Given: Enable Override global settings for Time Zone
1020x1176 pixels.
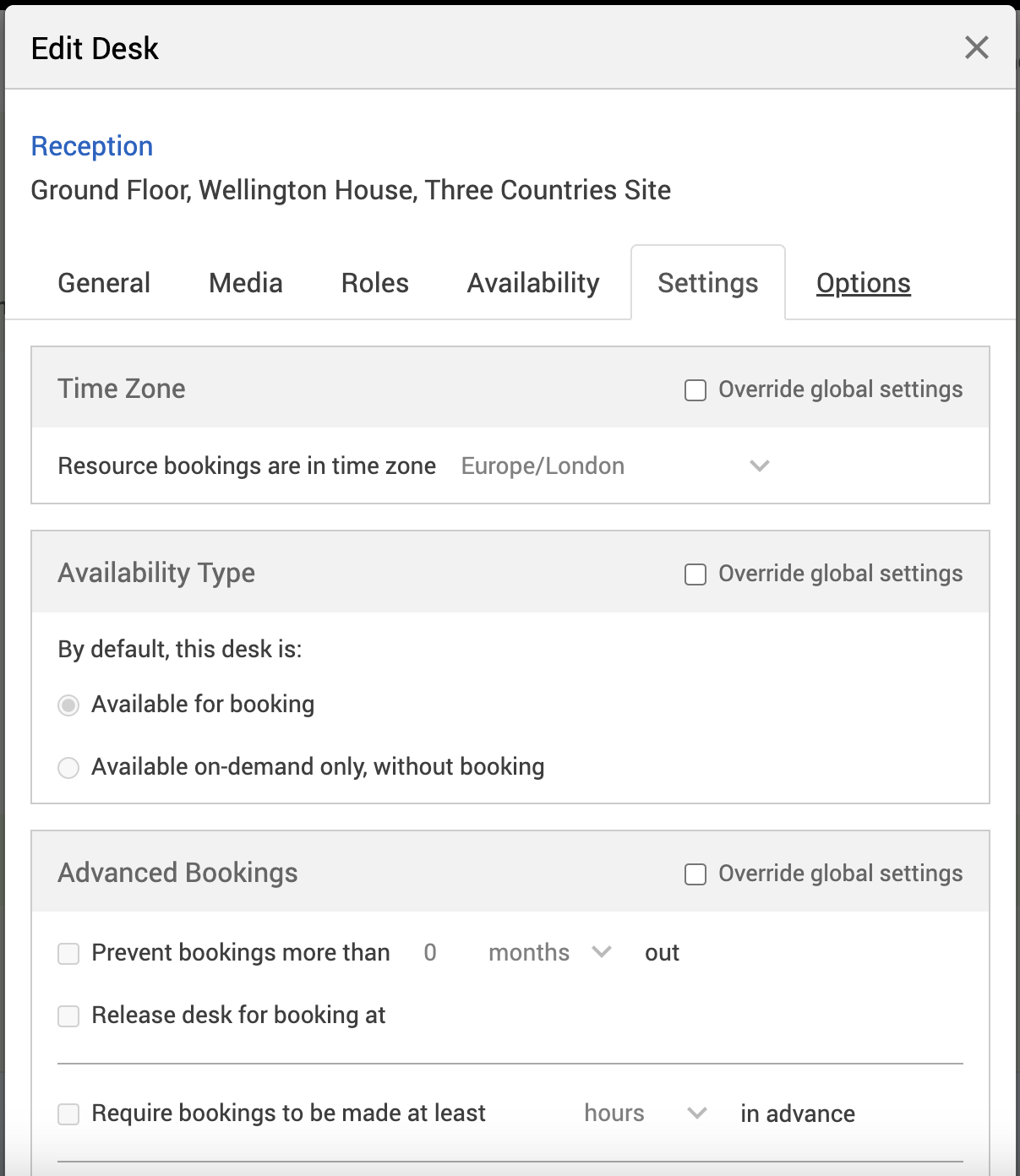Looking at the screenshot, I should pos(695,390).
